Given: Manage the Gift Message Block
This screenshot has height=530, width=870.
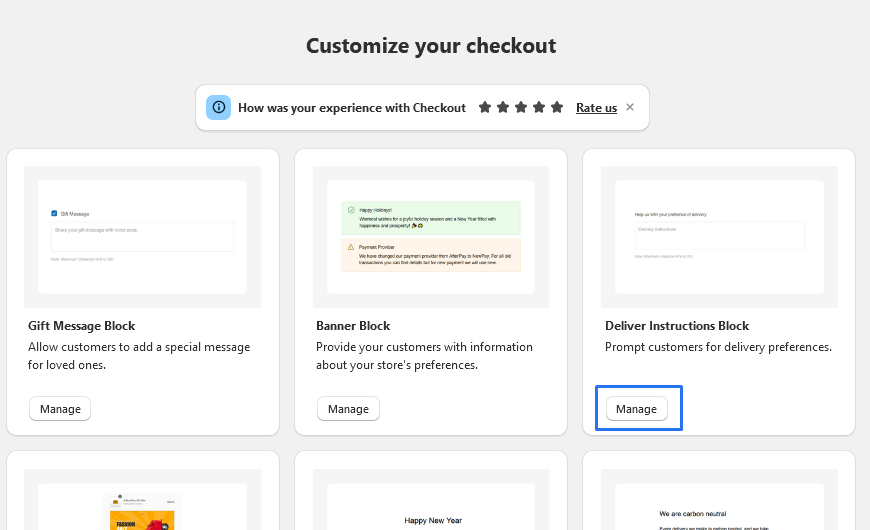Looking at the screenshot, I should (60, 409).
